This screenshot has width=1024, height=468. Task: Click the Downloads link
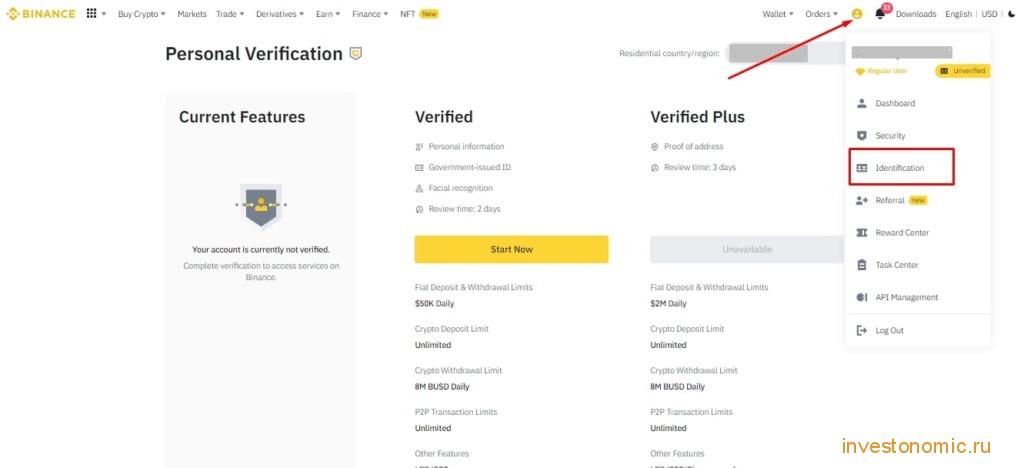916,14
